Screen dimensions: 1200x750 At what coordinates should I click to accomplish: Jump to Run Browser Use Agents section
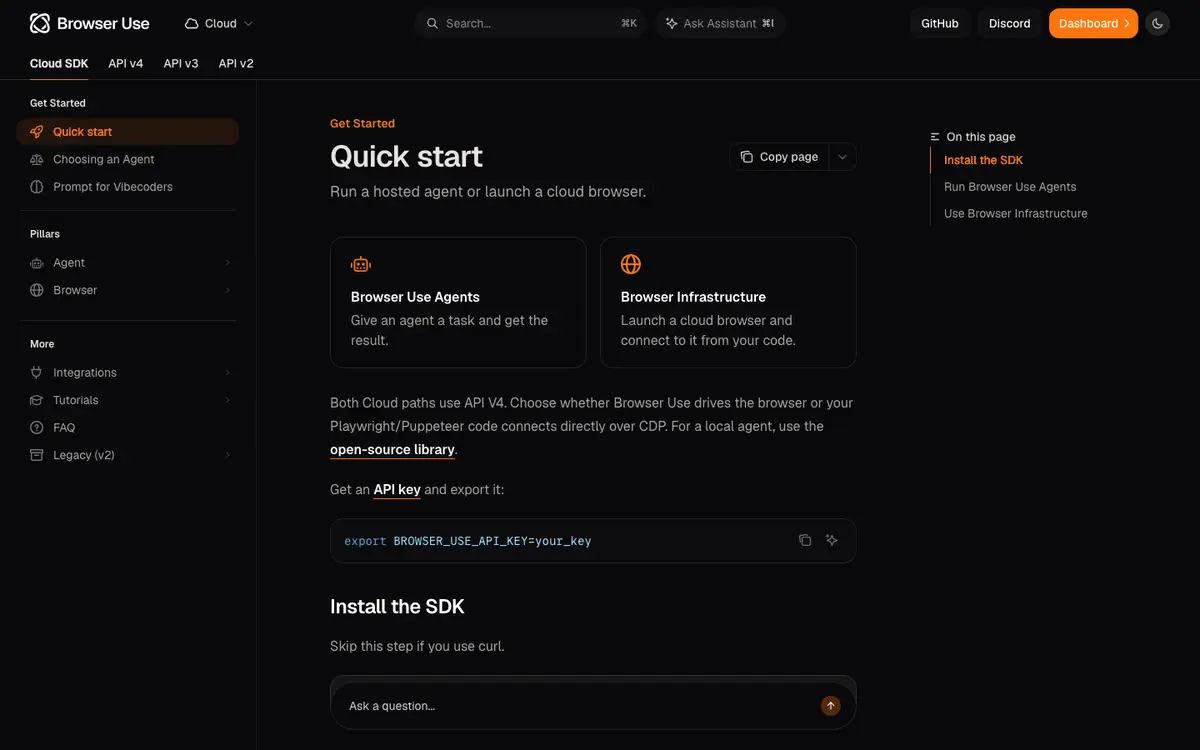click(1010, 187)
